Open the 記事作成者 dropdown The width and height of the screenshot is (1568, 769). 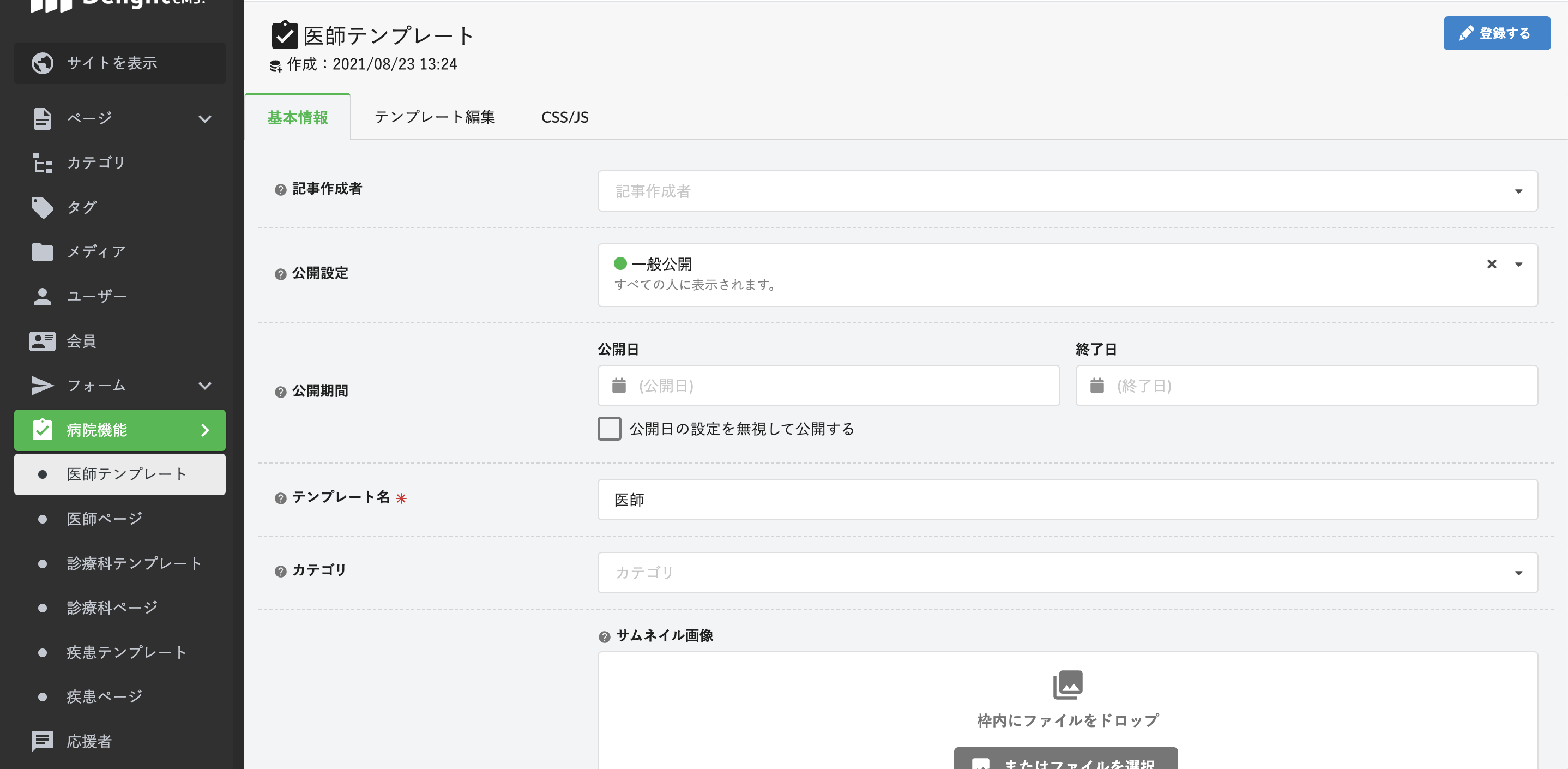[1067, 191]
